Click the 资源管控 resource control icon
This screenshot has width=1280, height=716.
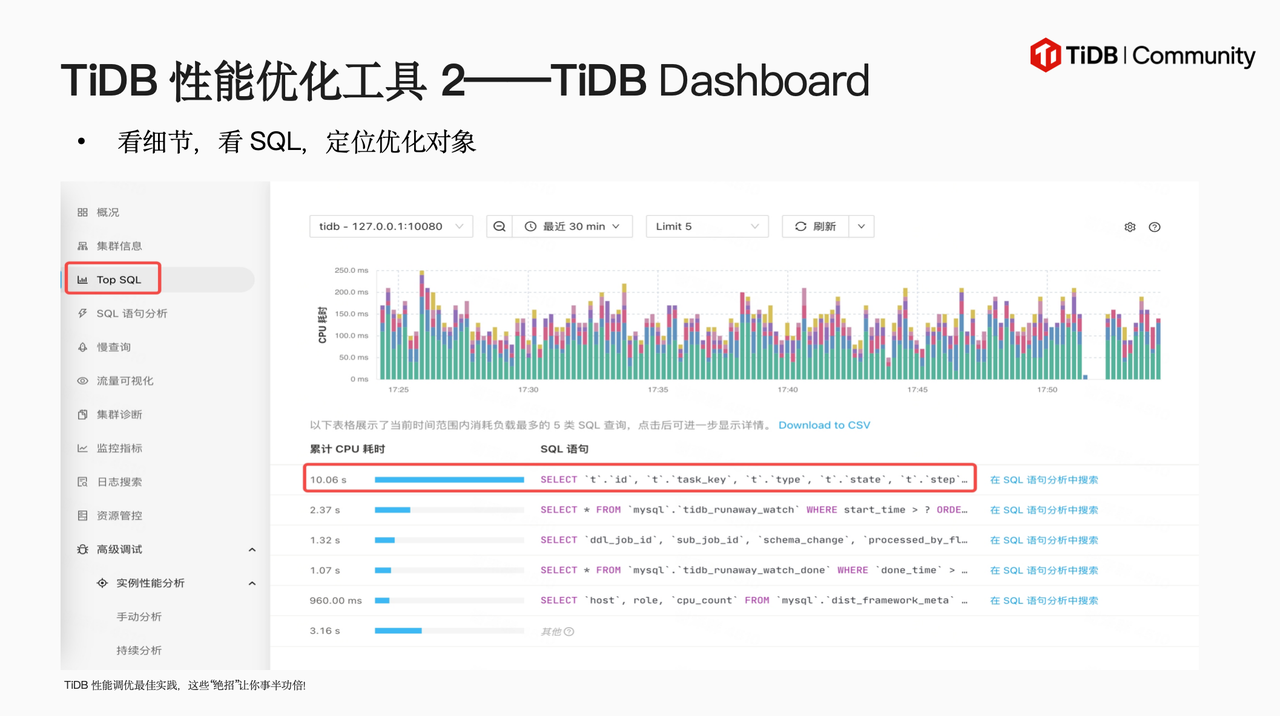click(83, 516)
